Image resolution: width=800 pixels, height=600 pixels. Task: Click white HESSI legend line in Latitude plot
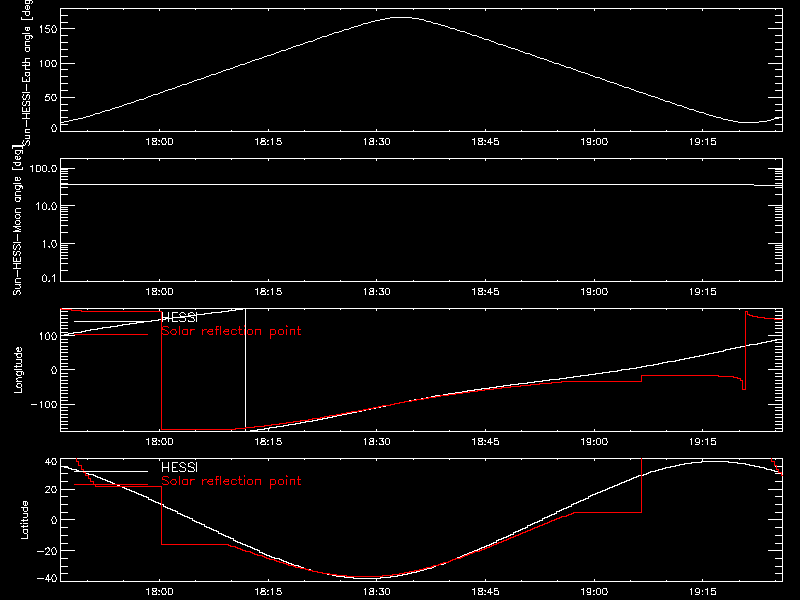pos(111,471)
